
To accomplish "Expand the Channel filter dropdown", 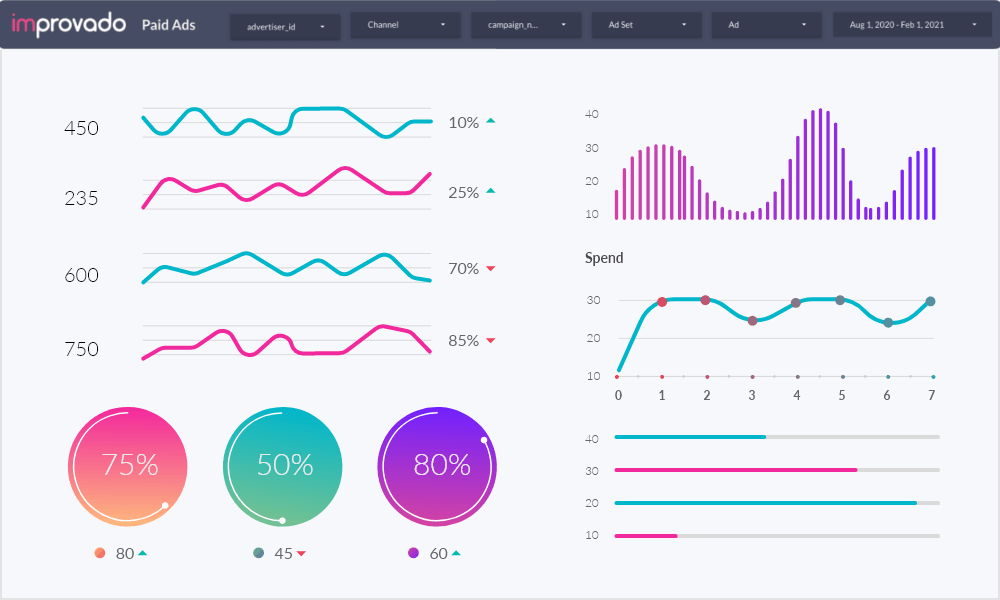I will [405, 25].
